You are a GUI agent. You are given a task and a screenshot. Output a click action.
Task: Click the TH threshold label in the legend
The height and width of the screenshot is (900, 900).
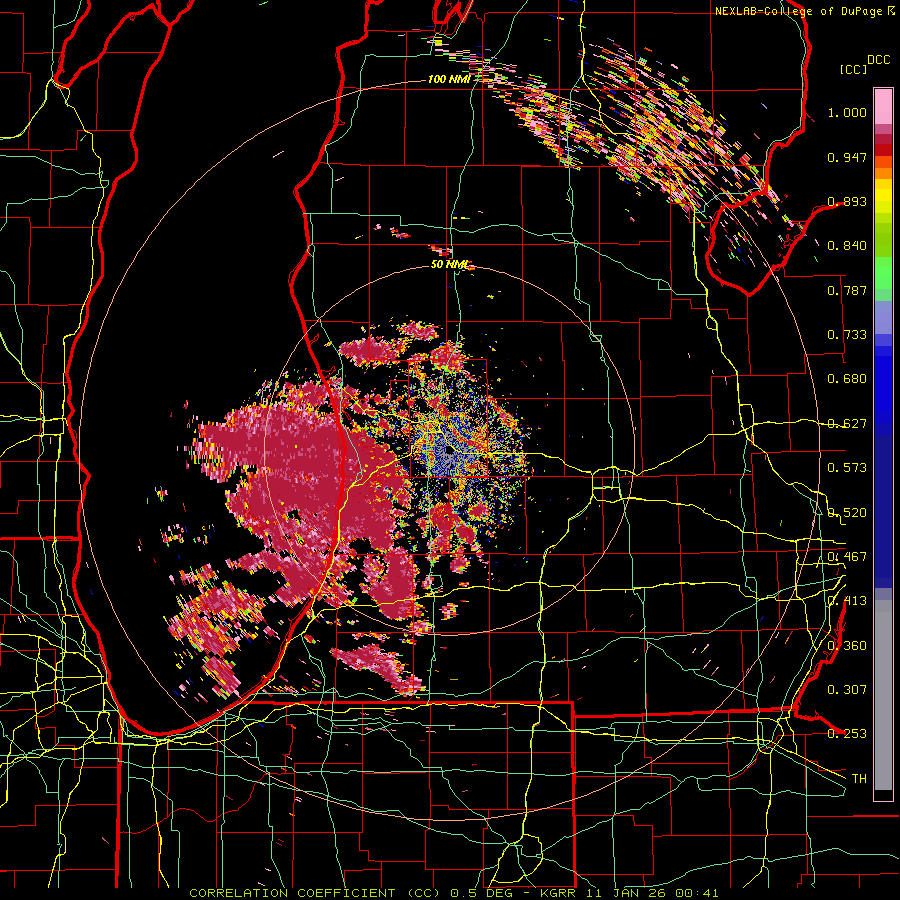(x=859, y=779)
